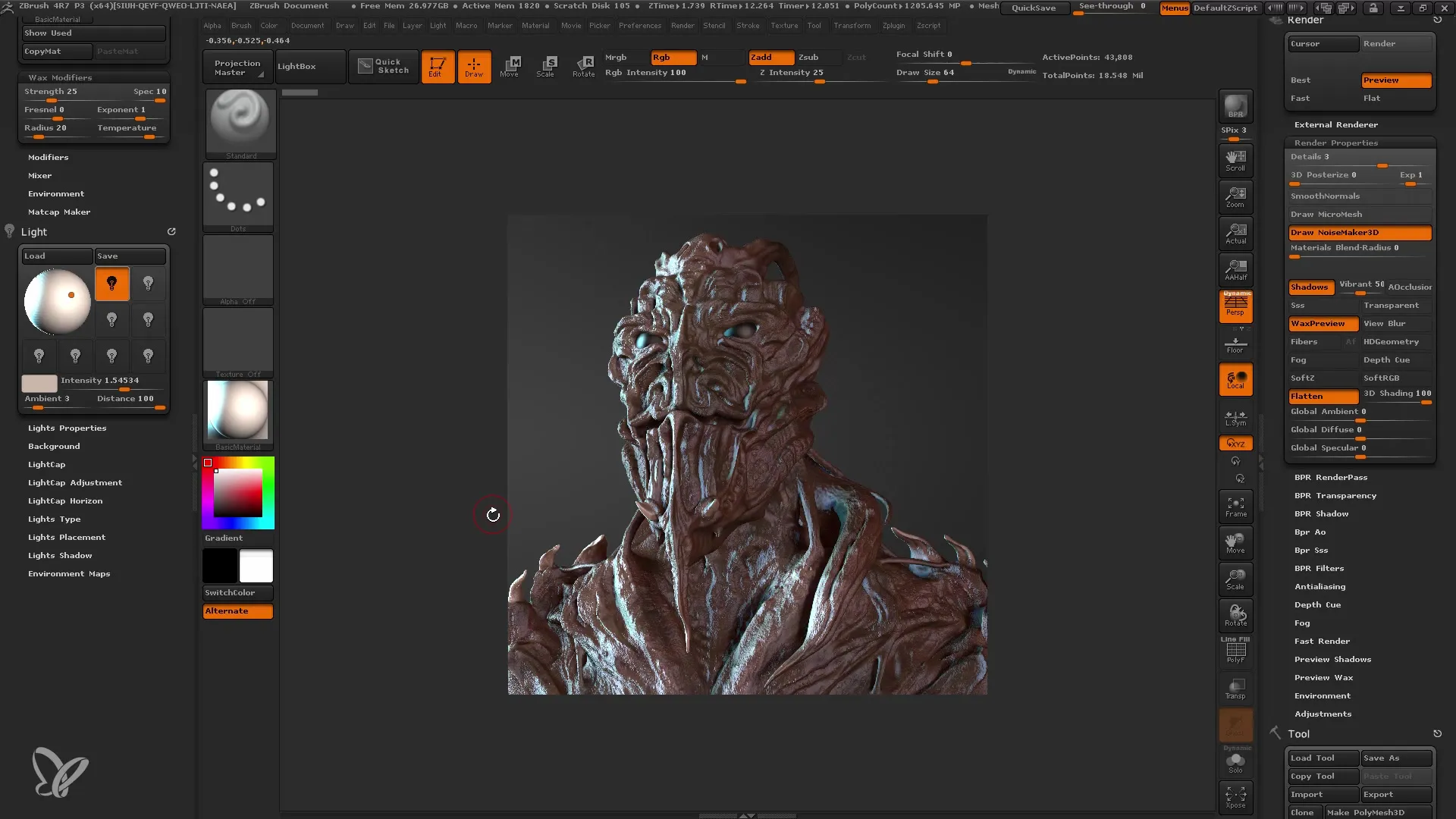Image resolution: width=1456 pixels, height=819 pixels.
Task: Click the Alternate color switch button
Action: pos(237,610)
